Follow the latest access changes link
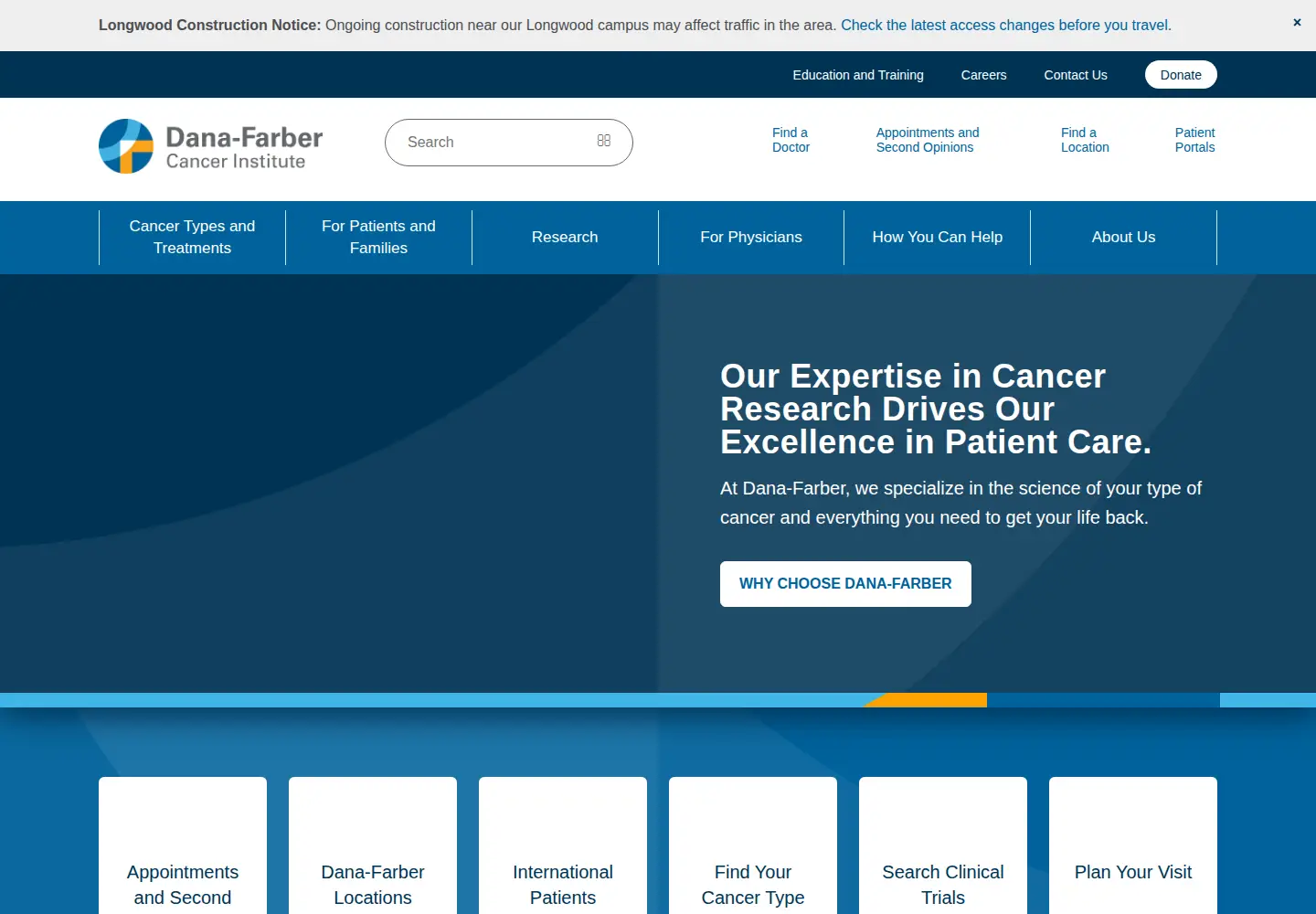Viewport: 1316px width, 914px height. click(x=1006, y=26)
